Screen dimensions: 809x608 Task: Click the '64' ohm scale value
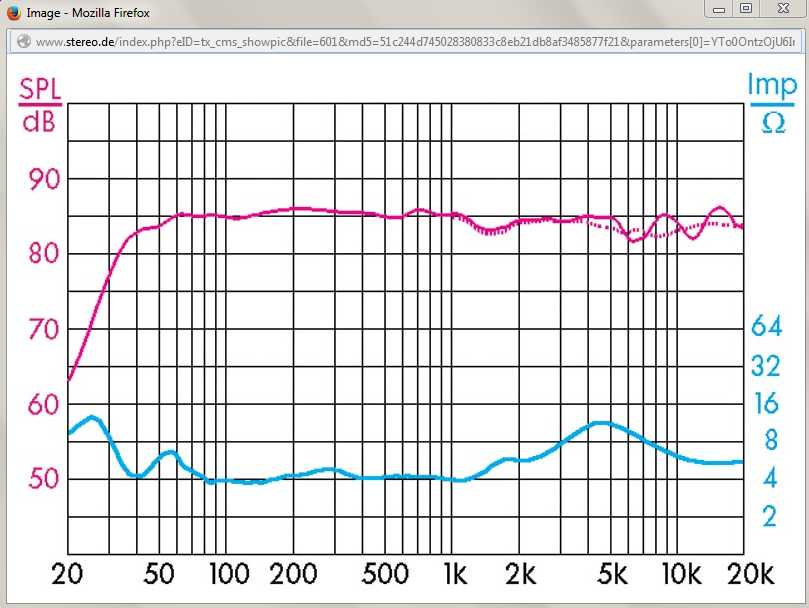click(x=767, y=326)
